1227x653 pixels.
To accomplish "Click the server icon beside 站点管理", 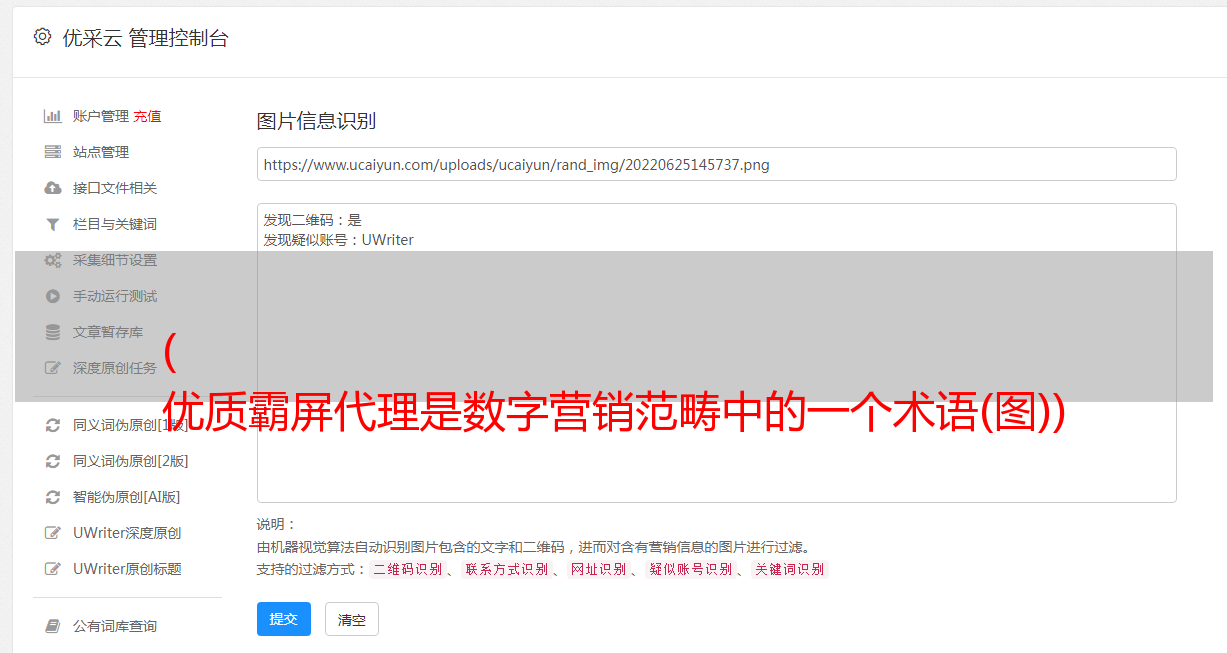I will [x=53, y=152].
